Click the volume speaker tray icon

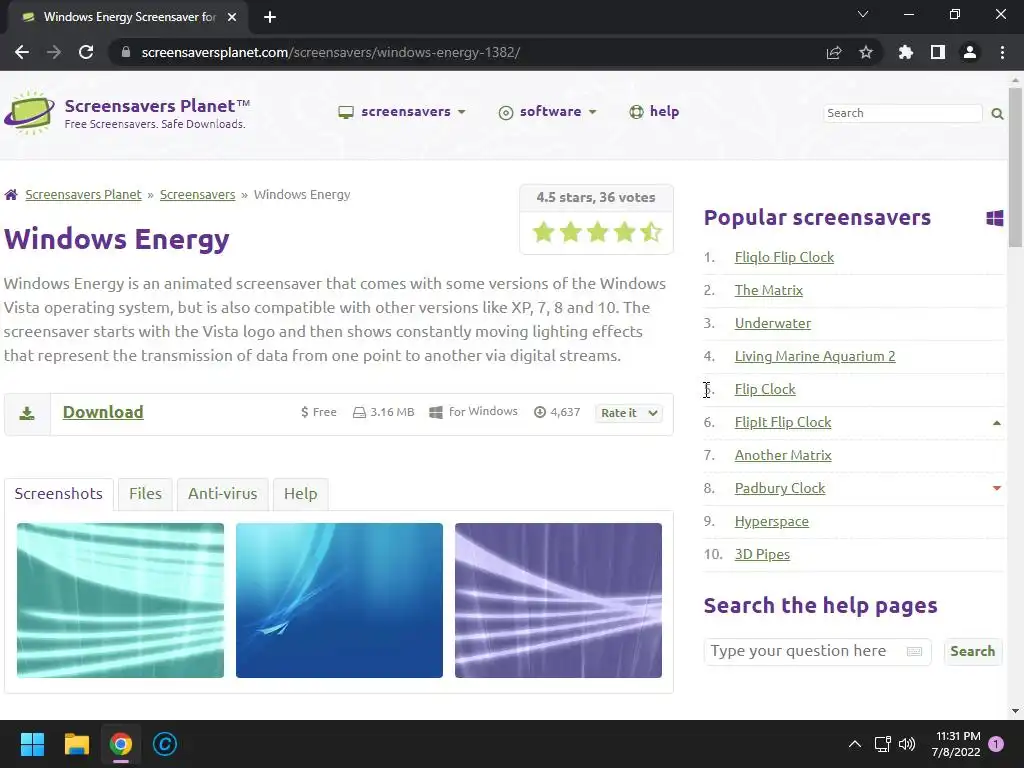[x=907, y=744]
